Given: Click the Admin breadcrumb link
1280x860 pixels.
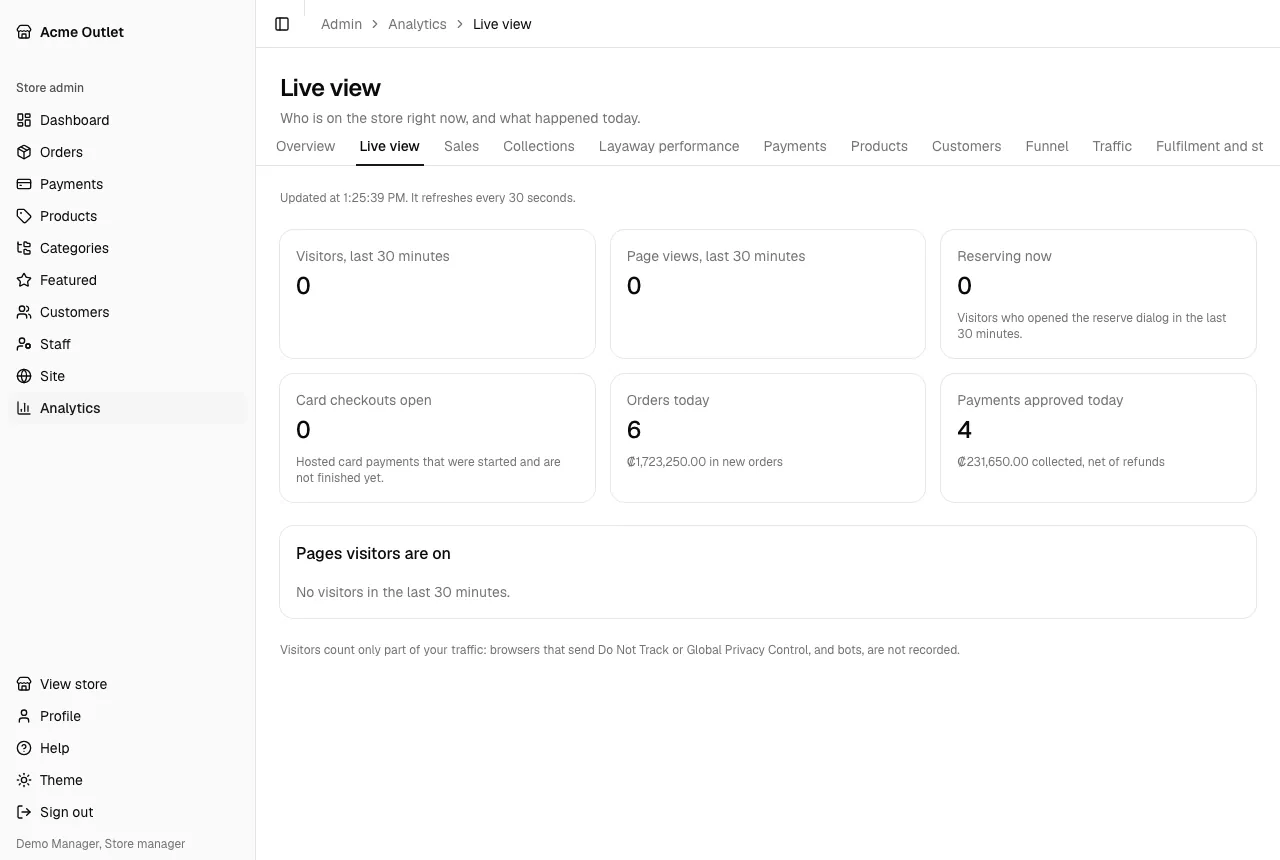Looking at the screenshot, I should [341, 24].
